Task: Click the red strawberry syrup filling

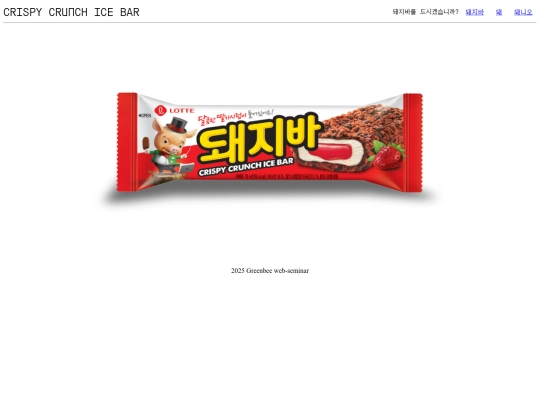Action: coord(330,152)
